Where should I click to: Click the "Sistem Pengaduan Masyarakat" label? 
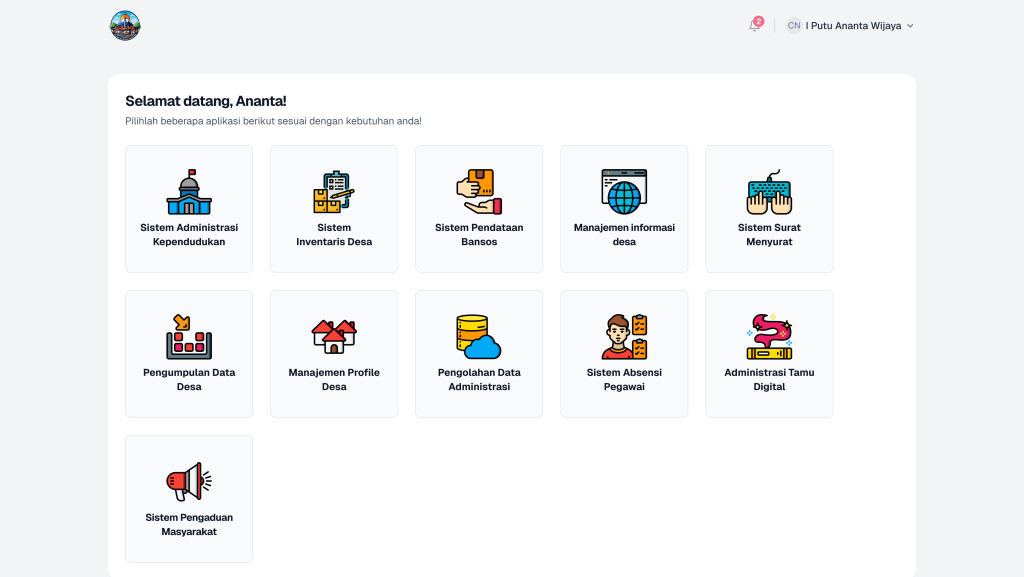pyautogui.click(x=189, y=524)
